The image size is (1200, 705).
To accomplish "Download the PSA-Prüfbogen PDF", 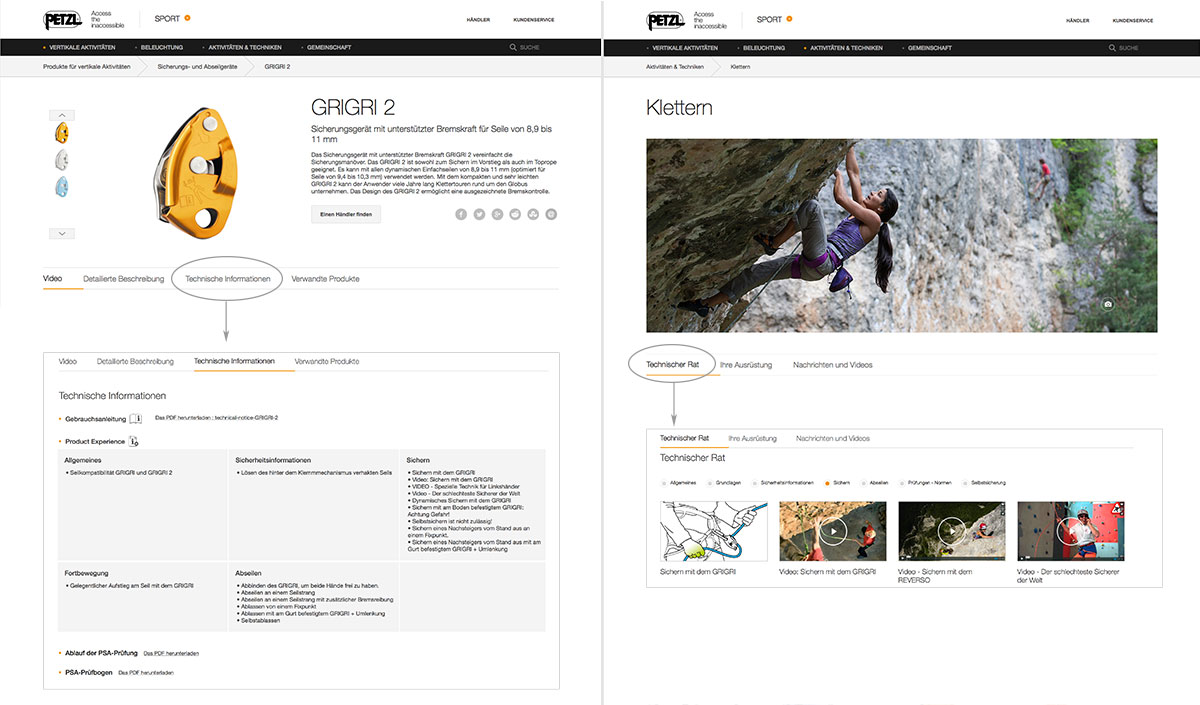I will pos(145,673).
